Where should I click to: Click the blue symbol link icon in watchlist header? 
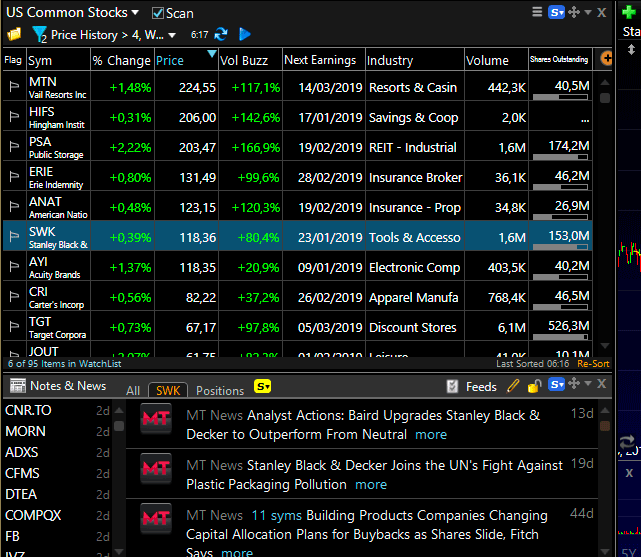[x=556, y=12]
